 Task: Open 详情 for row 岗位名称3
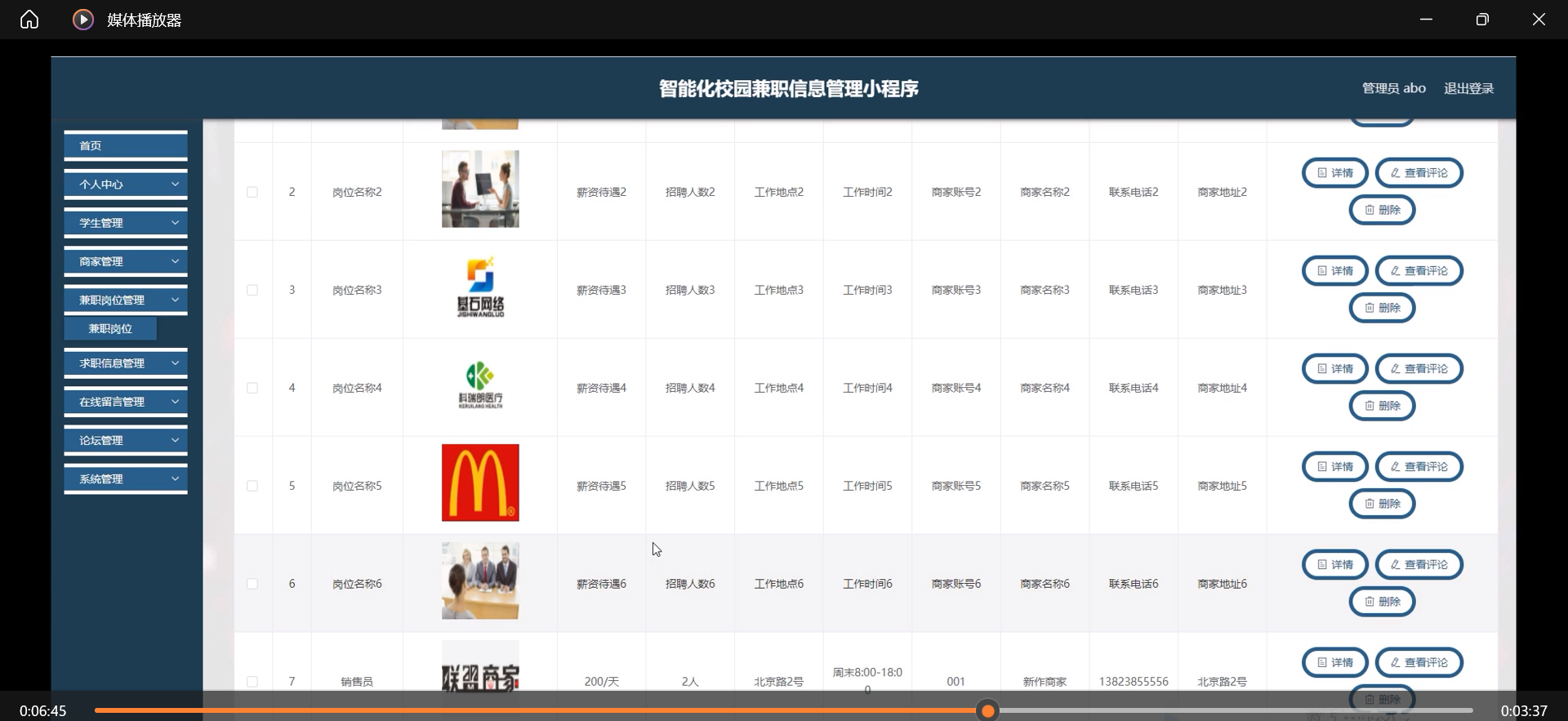pos(1334,271)
